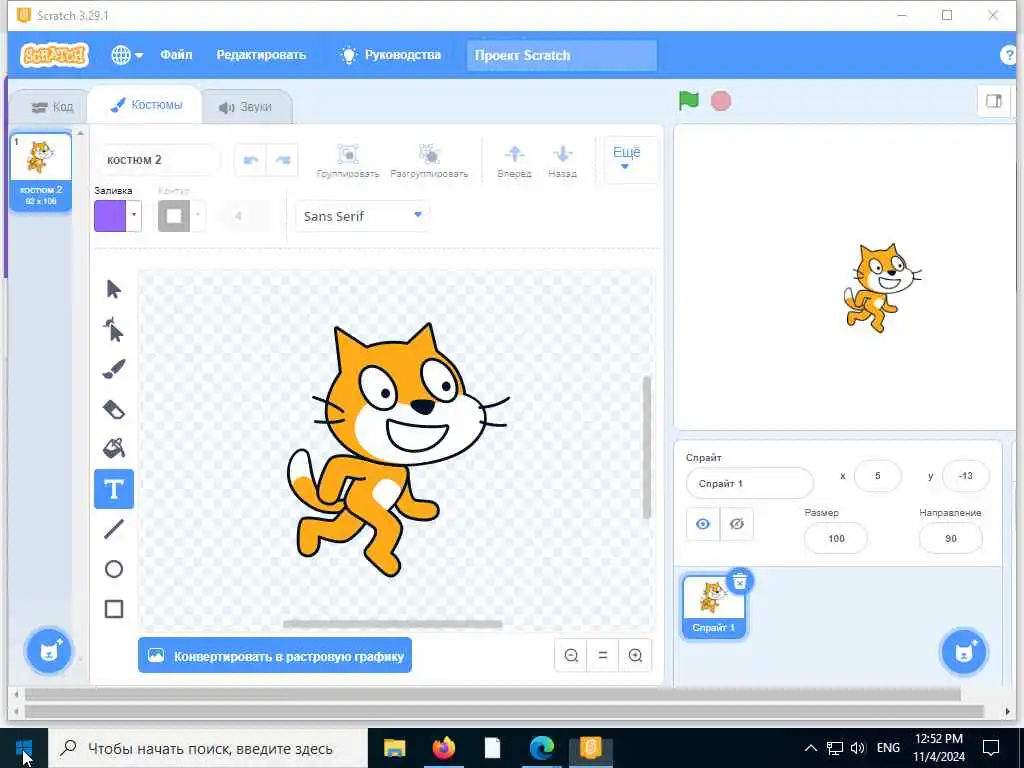Zoom in on the costume canvas
This screenshot has width=1024, height=768.
coord(635,655)
